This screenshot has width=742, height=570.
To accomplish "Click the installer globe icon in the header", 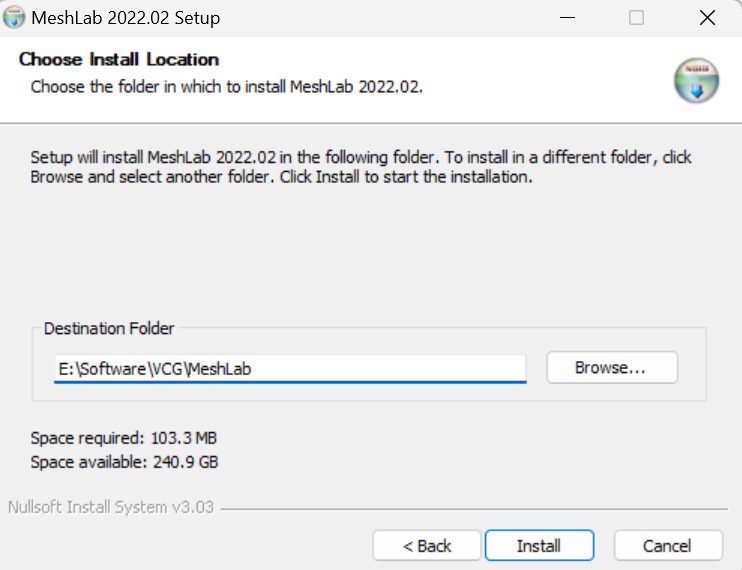I will 696,81.
